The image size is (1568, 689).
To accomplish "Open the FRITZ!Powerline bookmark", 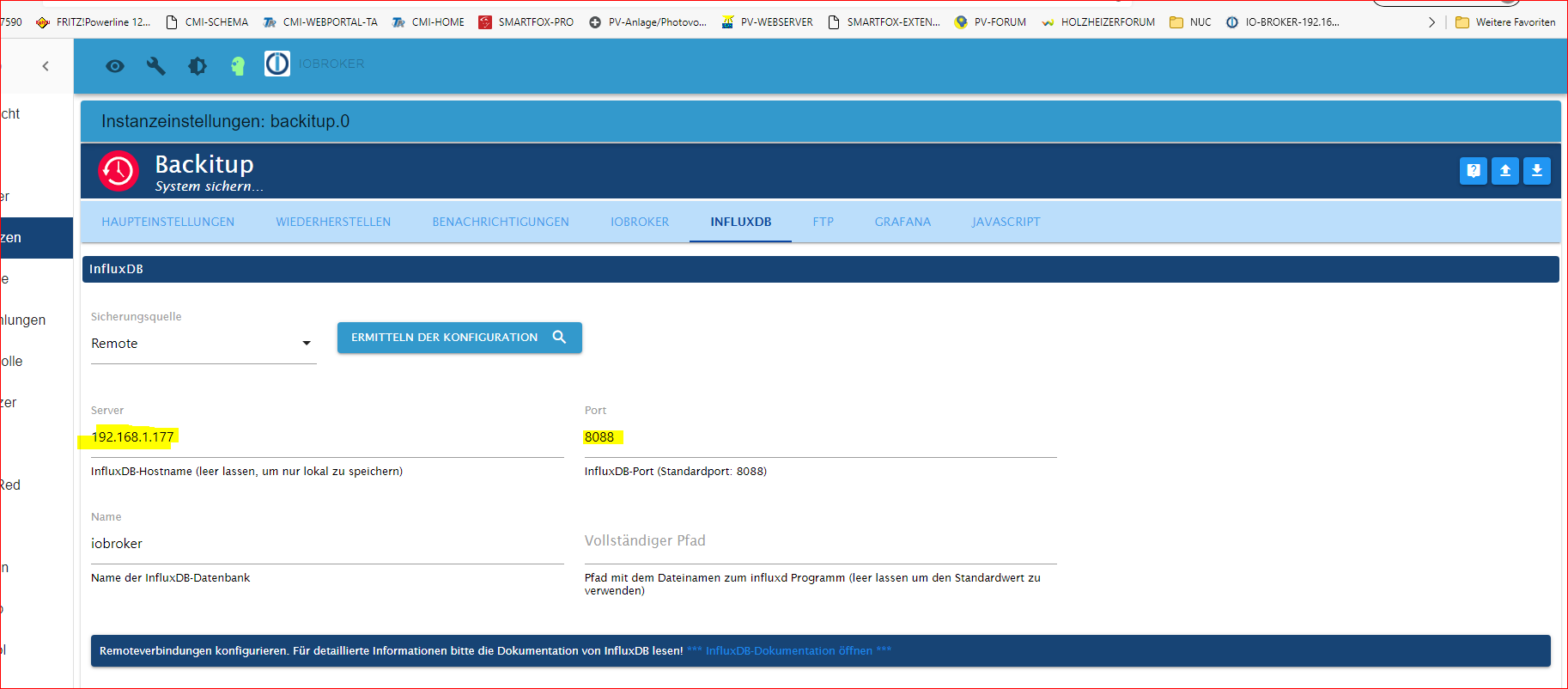I will [93, 22].
